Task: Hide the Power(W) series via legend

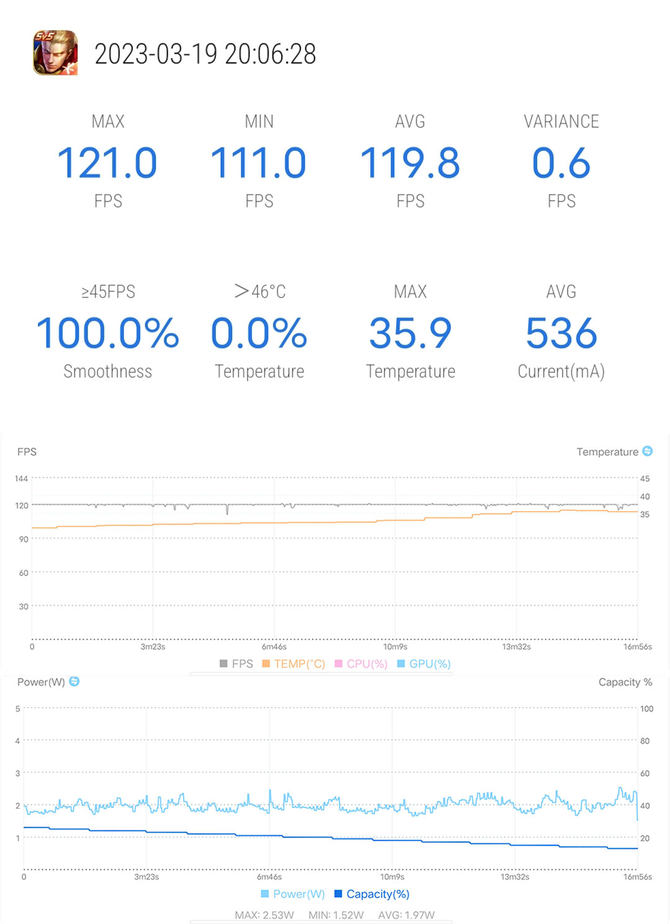Action: tap(291, 894)
